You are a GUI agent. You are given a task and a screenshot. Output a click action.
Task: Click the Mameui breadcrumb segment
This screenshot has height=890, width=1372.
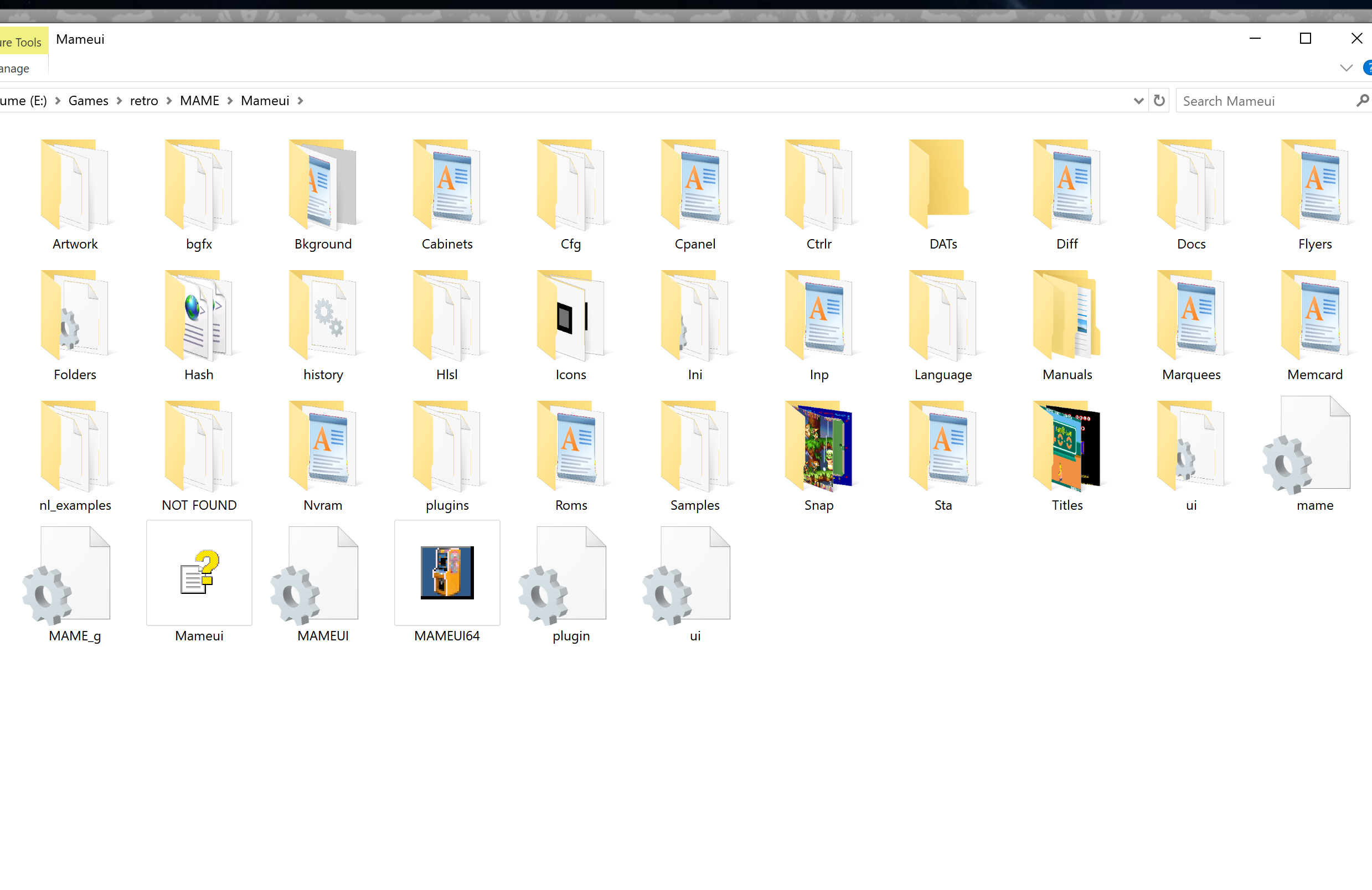(x=265, y=101)
